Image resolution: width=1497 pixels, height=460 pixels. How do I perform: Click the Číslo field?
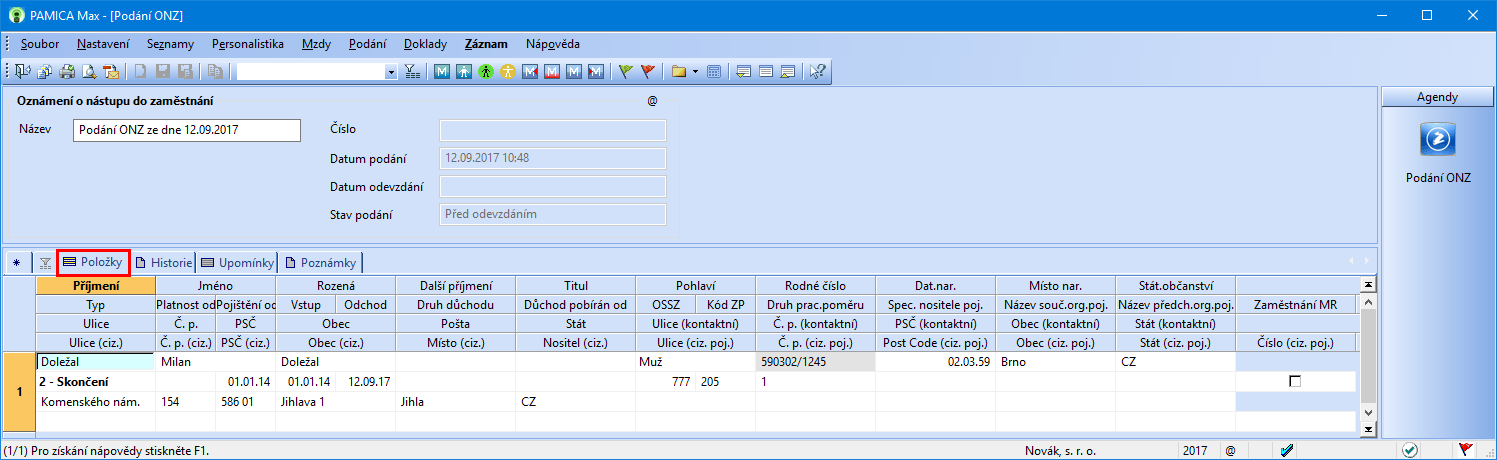tap(553, 130)
